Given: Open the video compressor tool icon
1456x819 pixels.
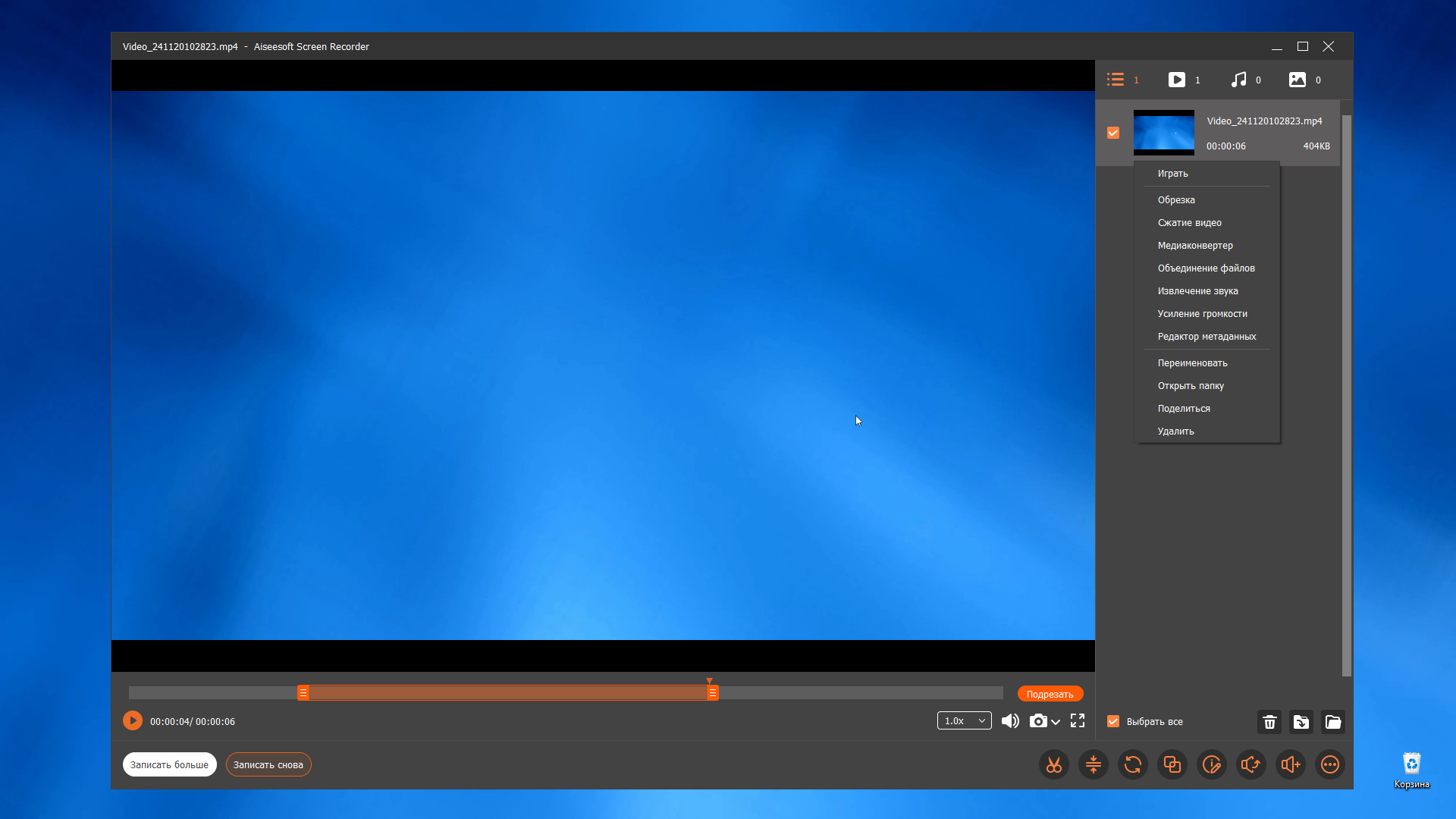Looking at the screenshot, I should pos(1093,764).
